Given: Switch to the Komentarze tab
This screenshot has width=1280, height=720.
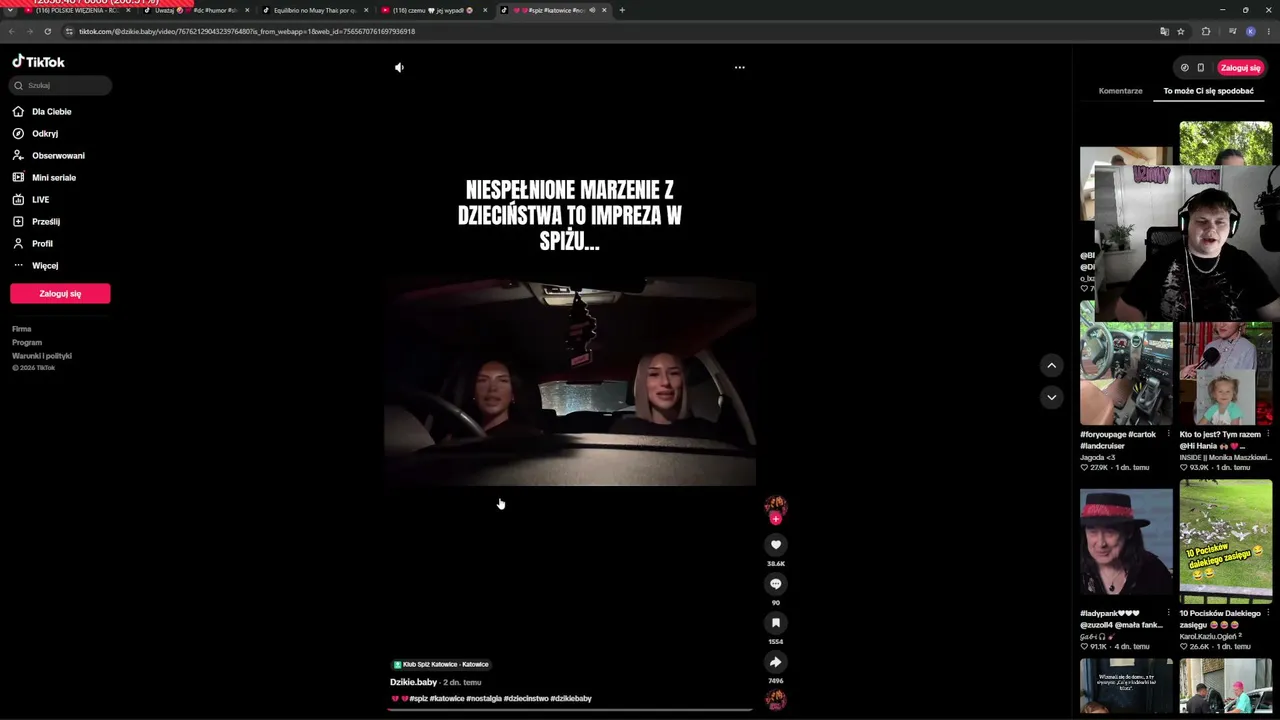Looking at the screenshot, I should tap(1120, 91).
